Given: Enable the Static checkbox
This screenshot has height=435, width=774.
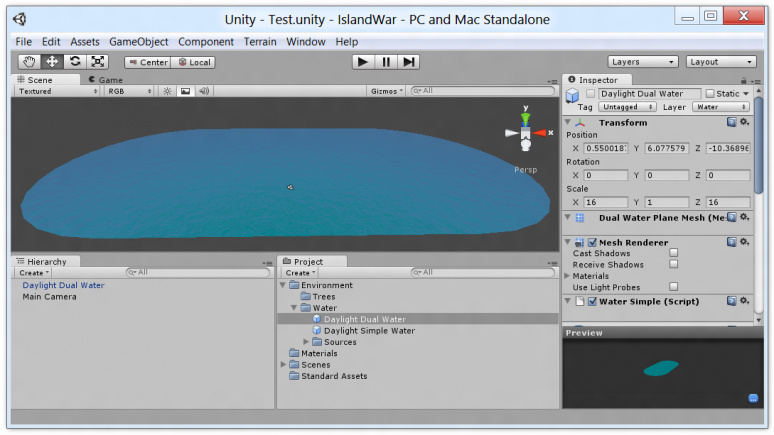Looking at the screenshot, I should [x=710, y=93].
